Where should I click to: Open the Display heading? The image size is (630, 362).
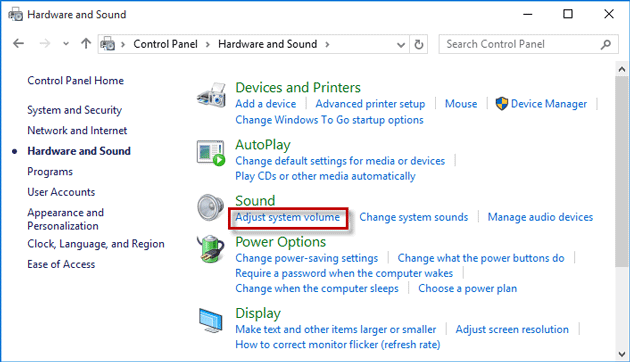258,313
